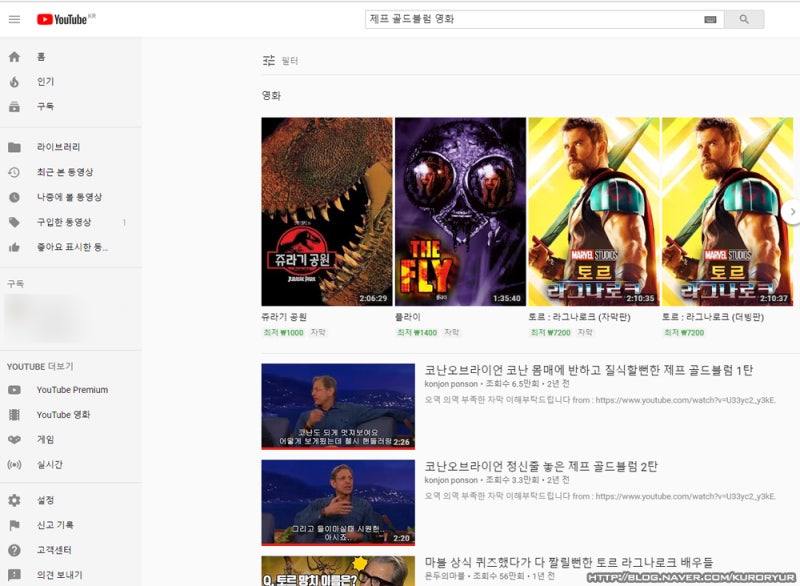Click the 쥬라기 공원 movie title
Viewport: 800px width, 586px height.
pyautogui.click(x=284, y=317)
